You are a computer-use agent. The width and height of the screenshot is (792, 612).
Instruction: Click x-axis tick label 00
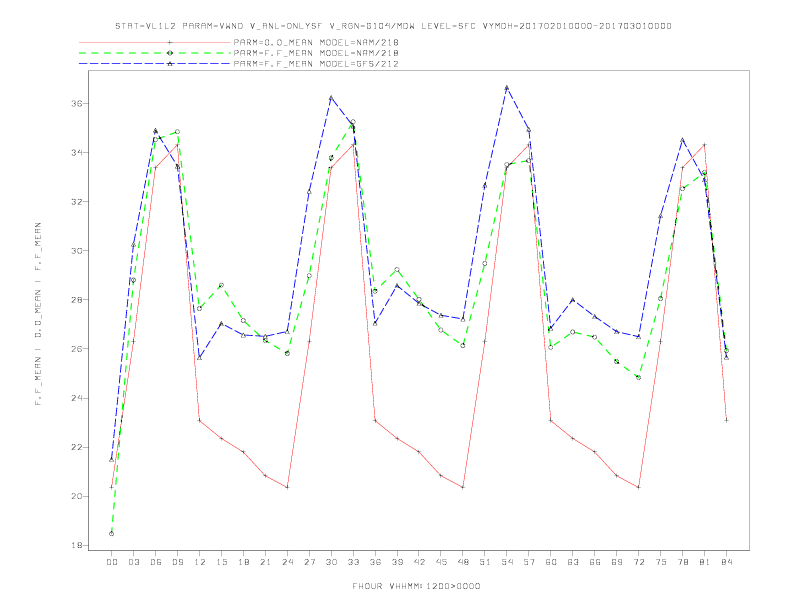(x=112, y=562)
